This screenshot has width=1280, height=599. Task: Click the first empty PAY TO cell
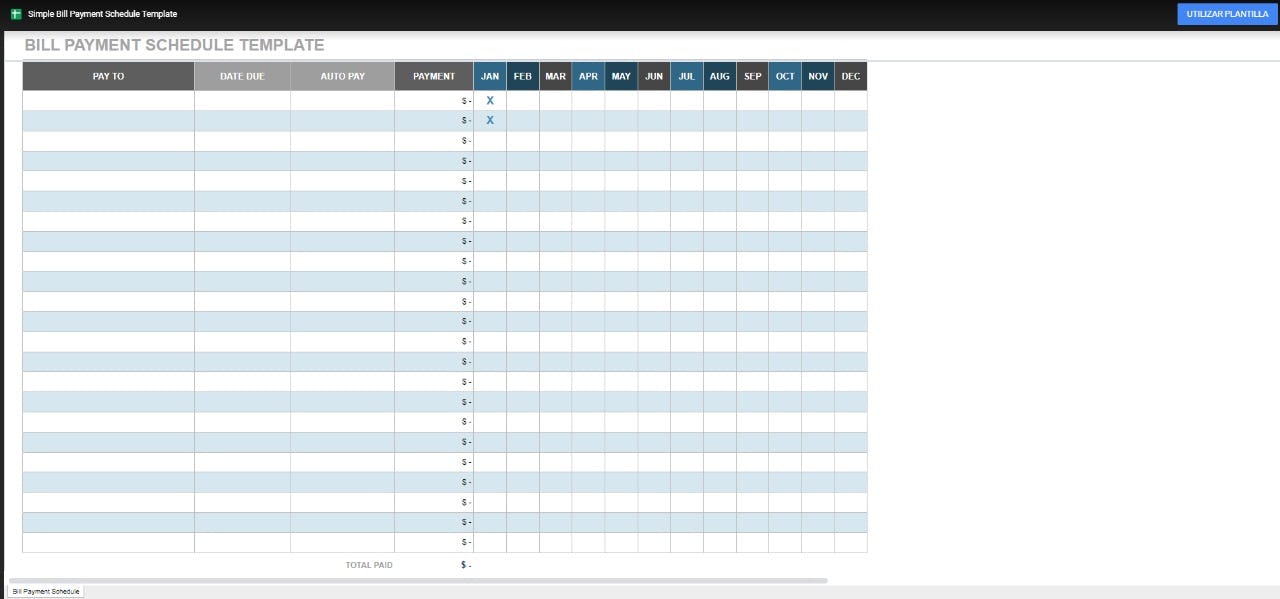[x=108, y=101]
